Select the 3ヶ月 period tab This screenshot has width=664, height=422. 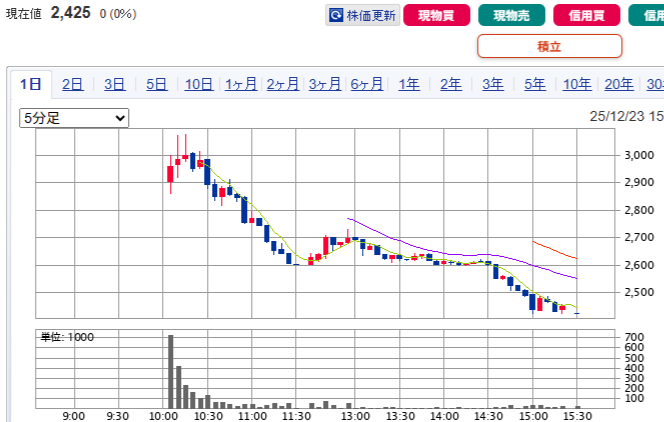coord(325,84)
